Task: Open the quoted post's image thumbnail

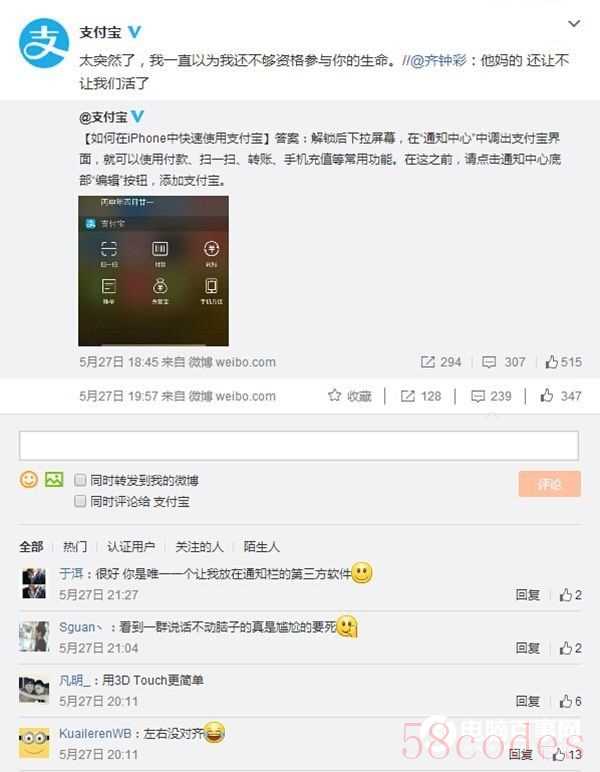Action: point(153,271)
